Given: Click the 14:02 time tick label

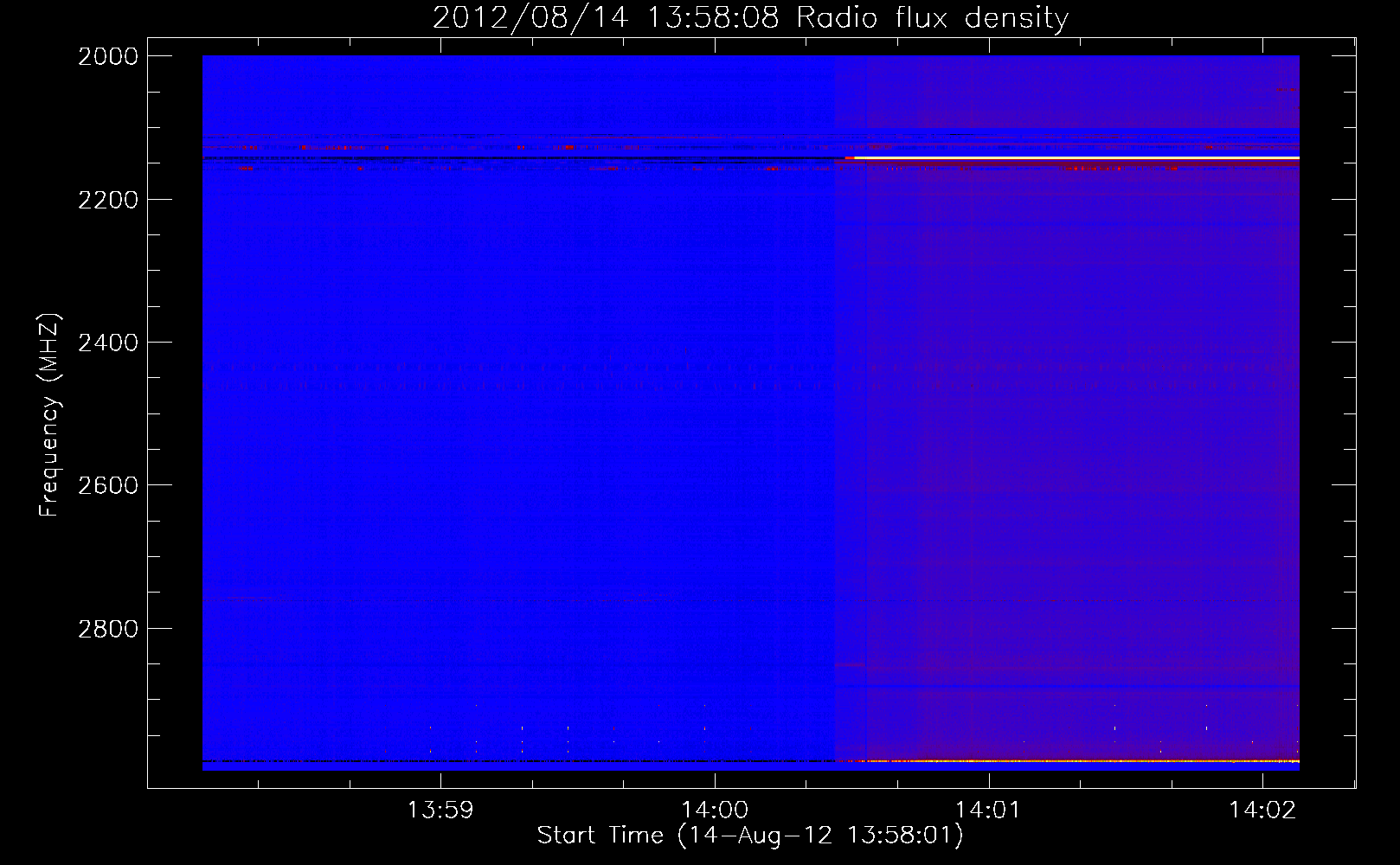Looking at the screenshot, I should click(1262, 810).
